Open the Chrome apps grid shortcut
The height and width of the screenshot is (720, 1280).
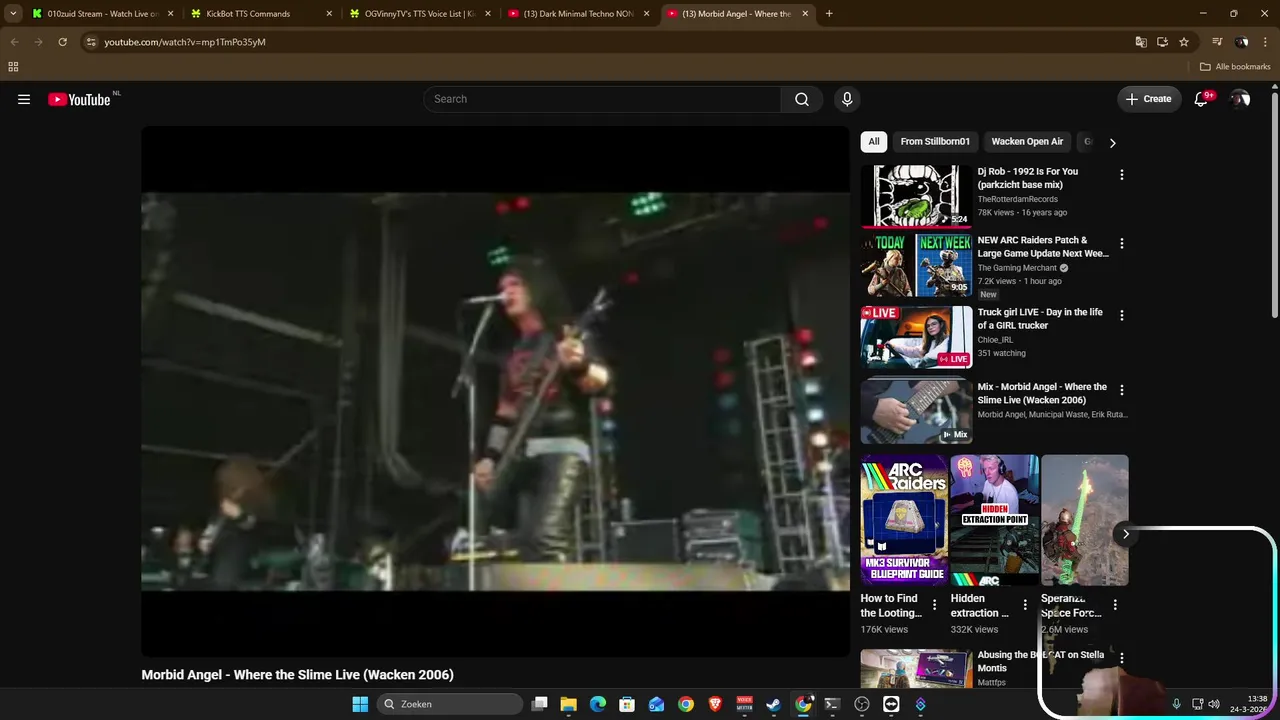pos(13,67)
